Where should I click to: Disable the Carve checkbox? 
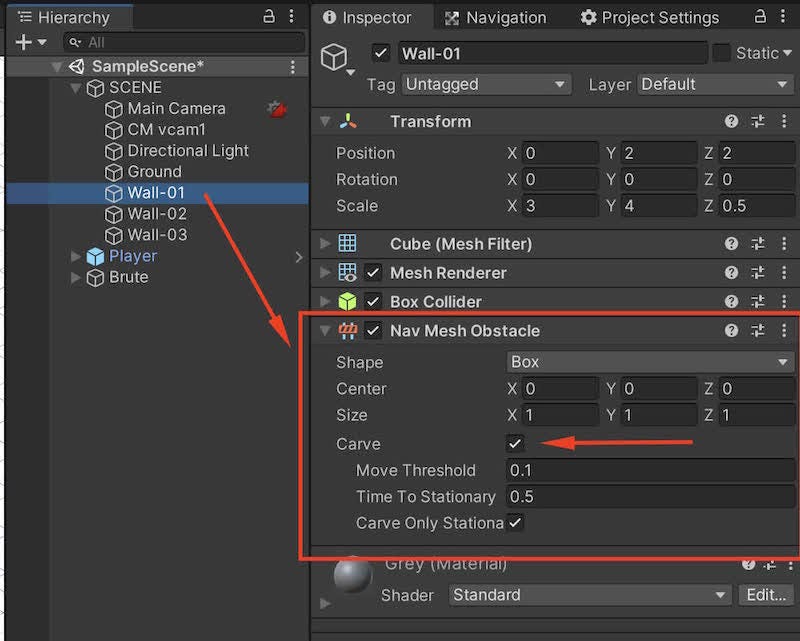[515, 443]
